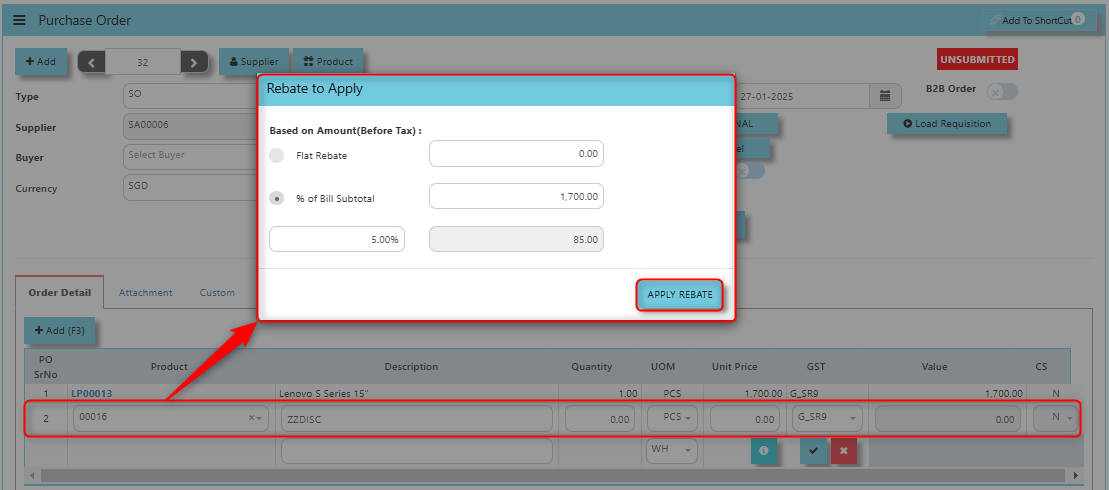Toggle the B2B Order switch
Image resolution: width=1109 pixels, height=490 pixels.
(1001, 92)
